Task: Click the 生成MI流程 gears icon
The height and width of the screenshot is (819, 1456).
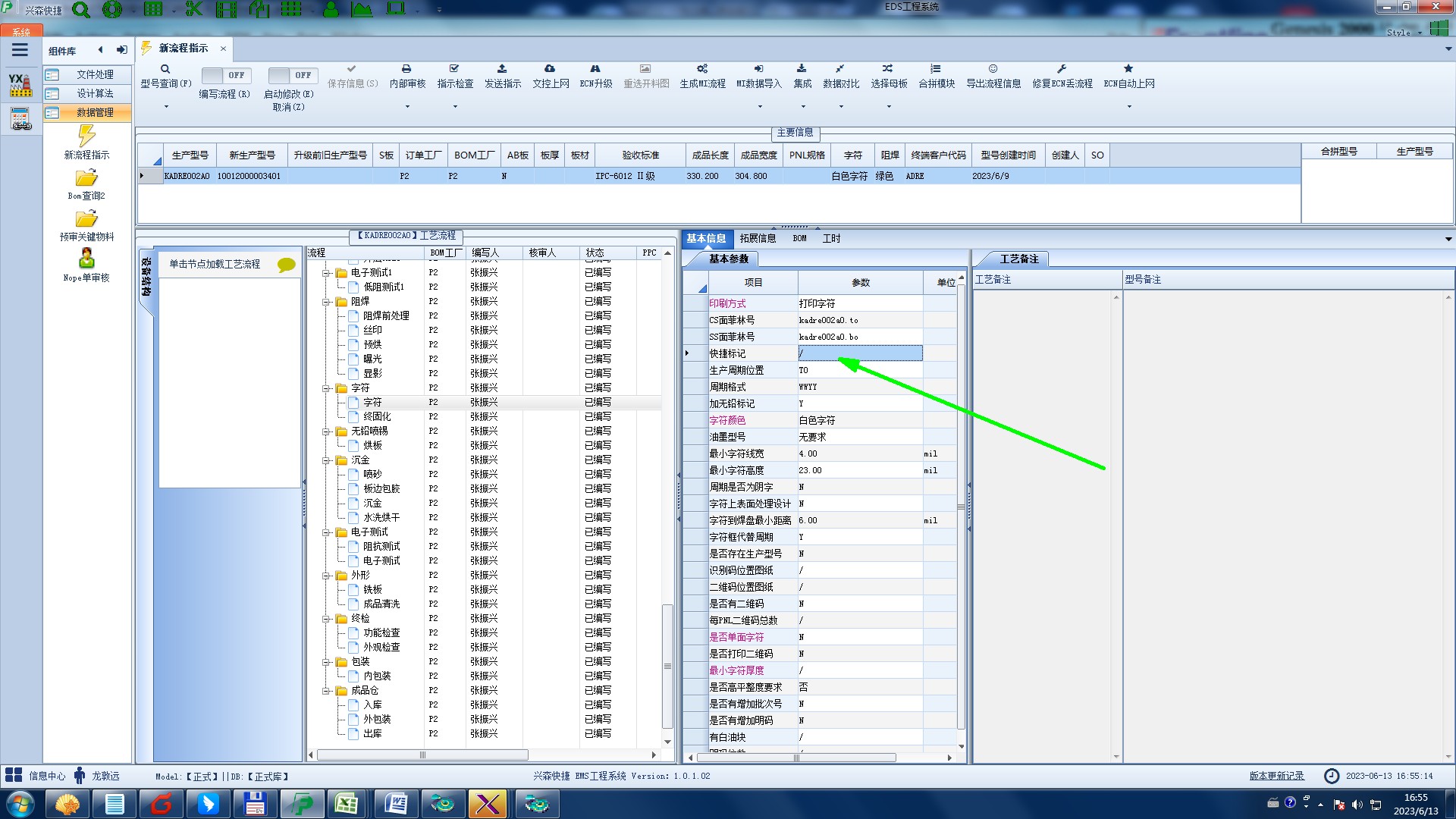Action: [x=702, y=69]
